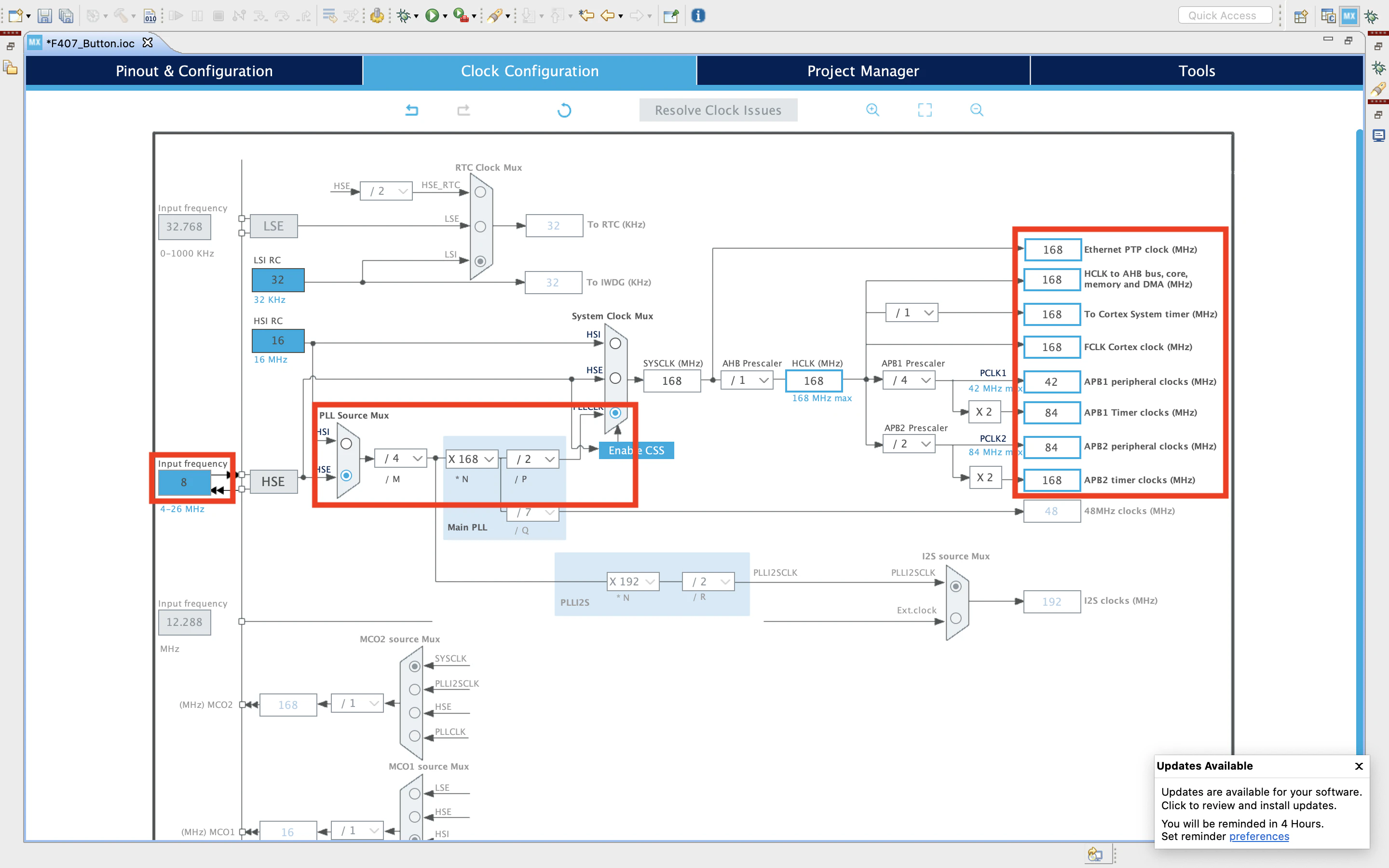The image size is (1389, 868).
Task: Zoom in on the clock diagram
Action: click(872, 109)
